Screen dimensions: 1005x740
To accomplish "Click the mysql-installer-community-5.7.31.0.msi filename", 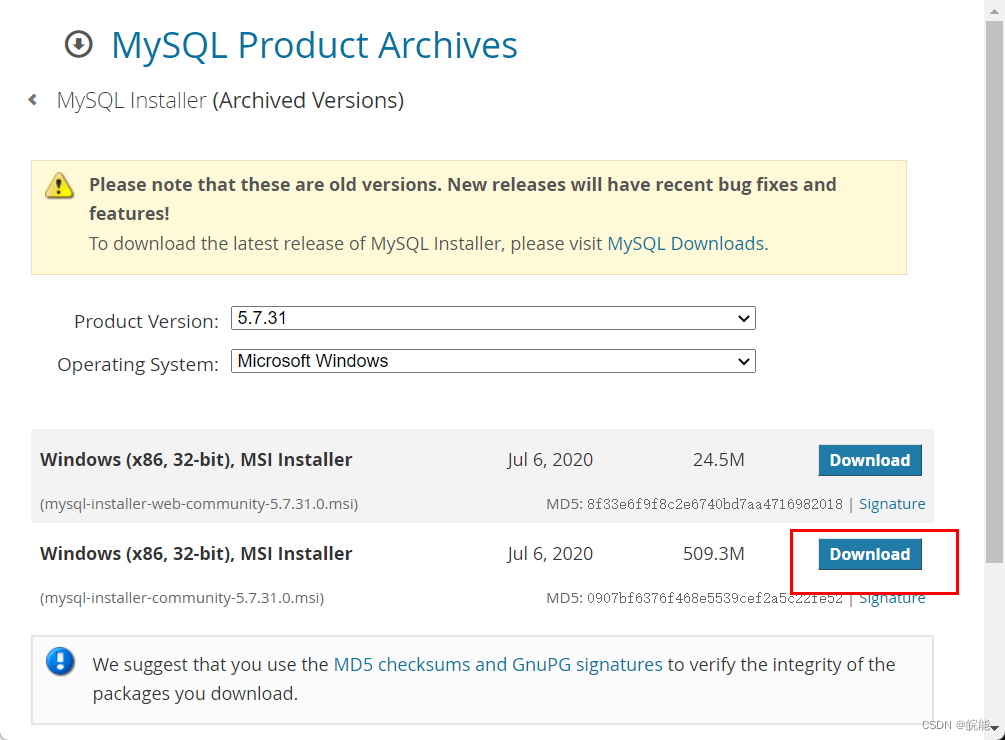I will [181, 597].
